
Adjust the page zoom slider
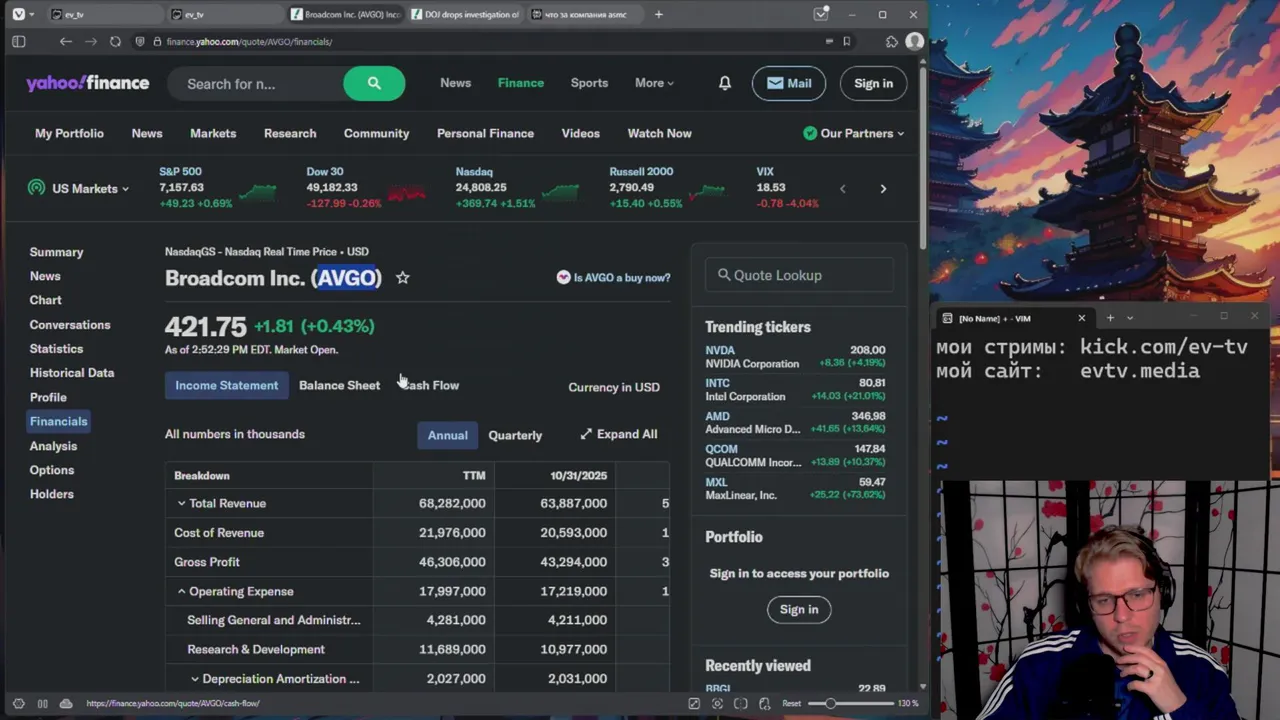tap(851, 703)
